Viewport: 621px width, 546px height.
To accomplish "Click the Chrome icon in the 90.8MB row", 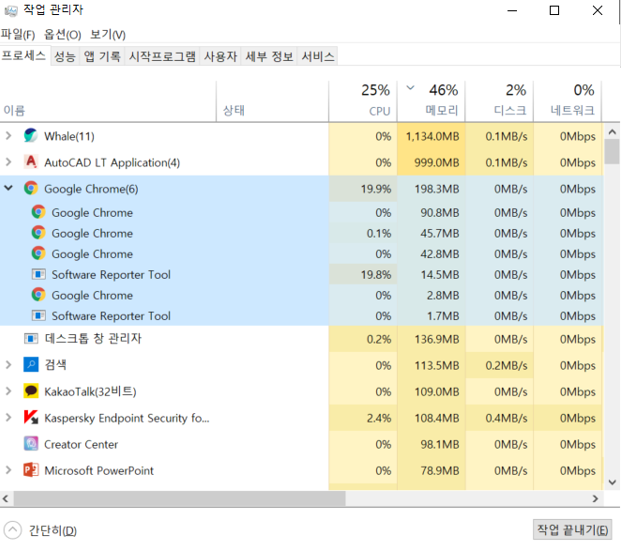I will tap(38, 212).
